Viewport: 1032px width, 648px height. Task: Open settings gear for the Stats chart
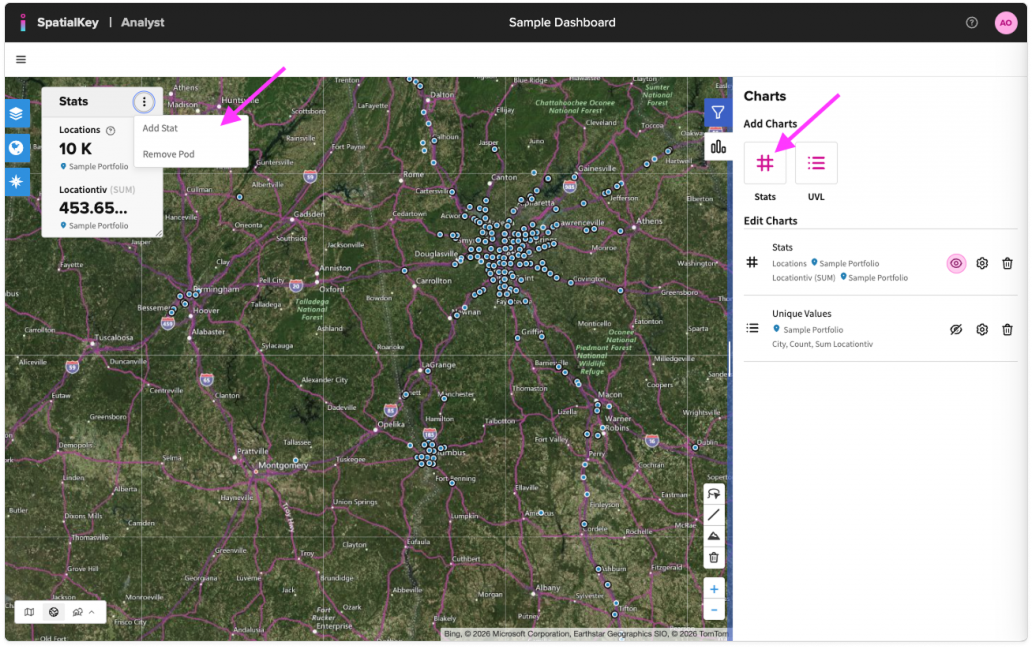point(982,263)
